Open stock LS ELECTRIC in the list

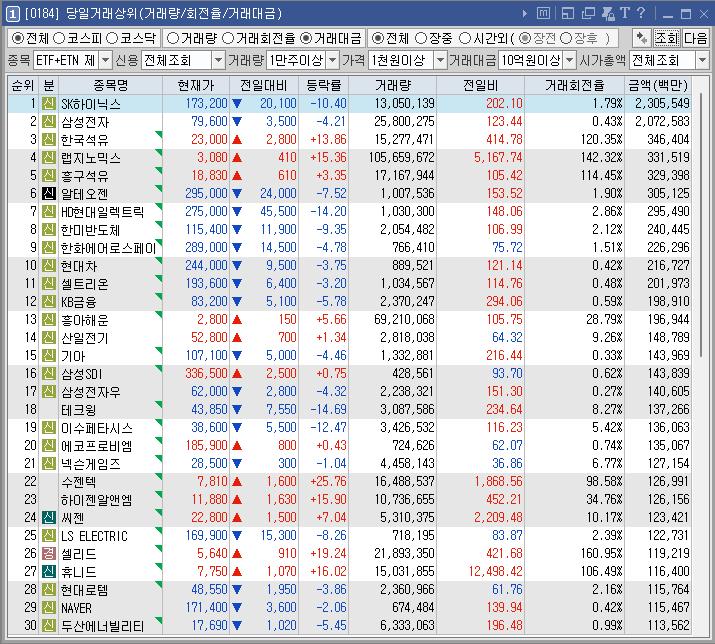click(94, 535)
